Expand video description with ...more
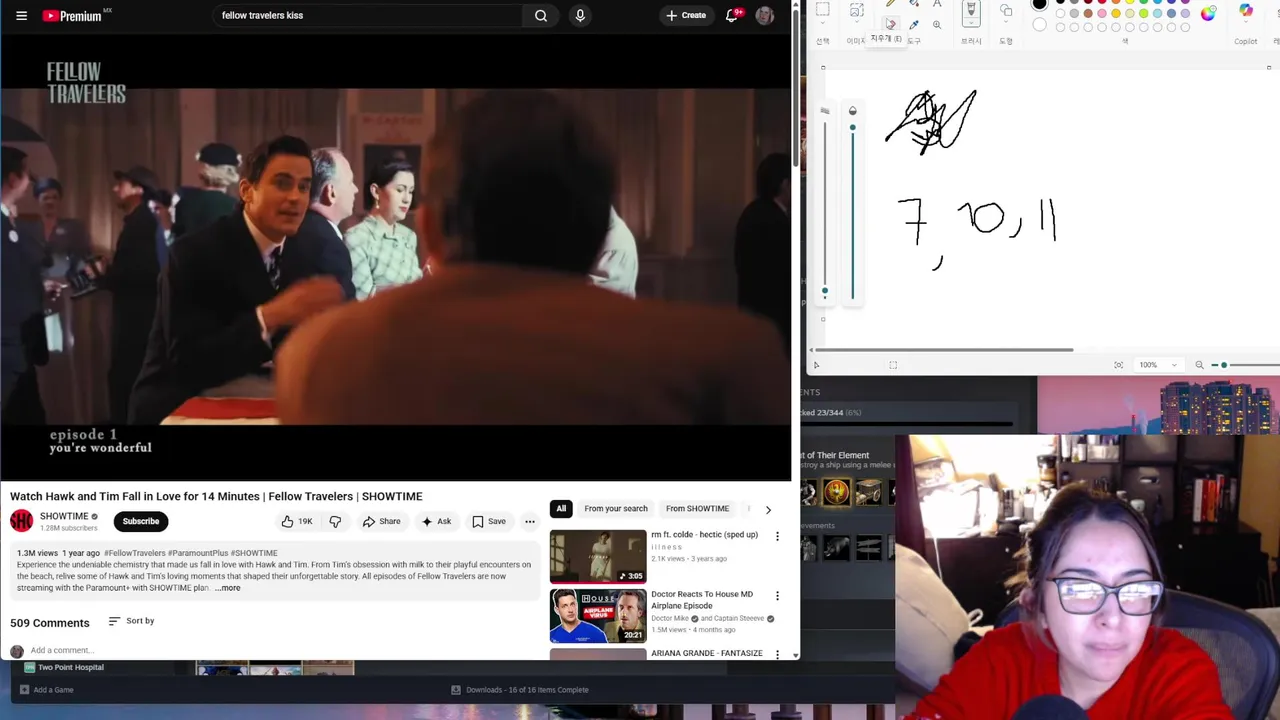This screenshot has width=1280, height=720. [227, 588]
